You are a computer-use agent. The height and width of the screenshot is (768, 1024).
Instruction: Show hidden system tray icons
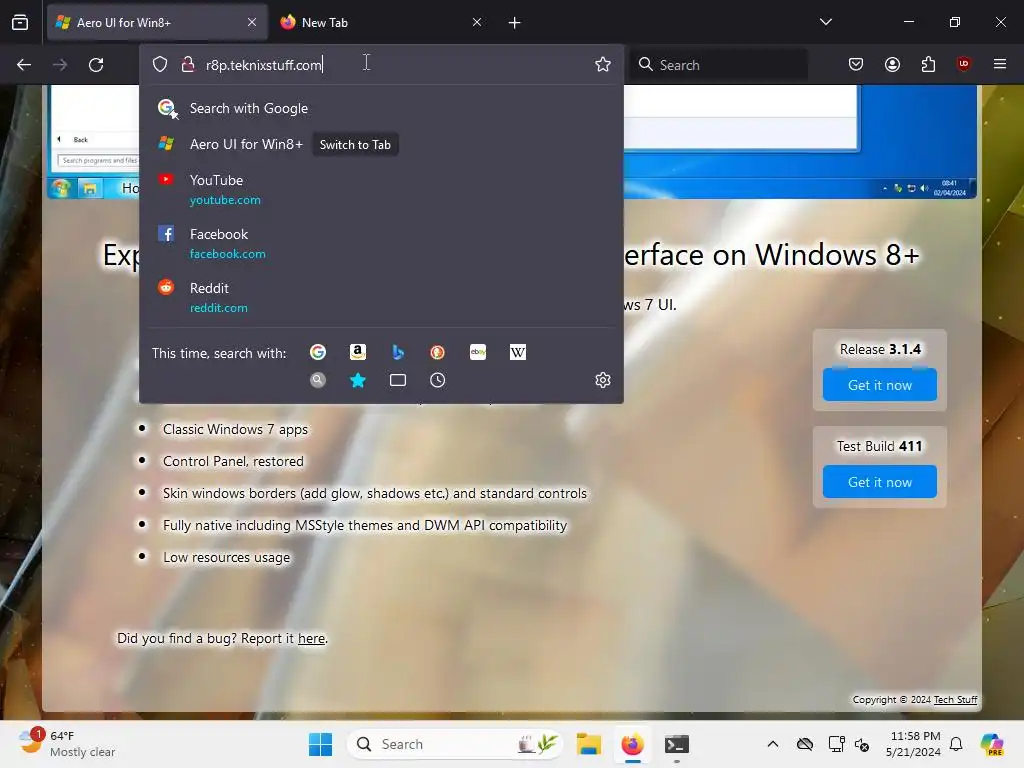pos(773,744)
